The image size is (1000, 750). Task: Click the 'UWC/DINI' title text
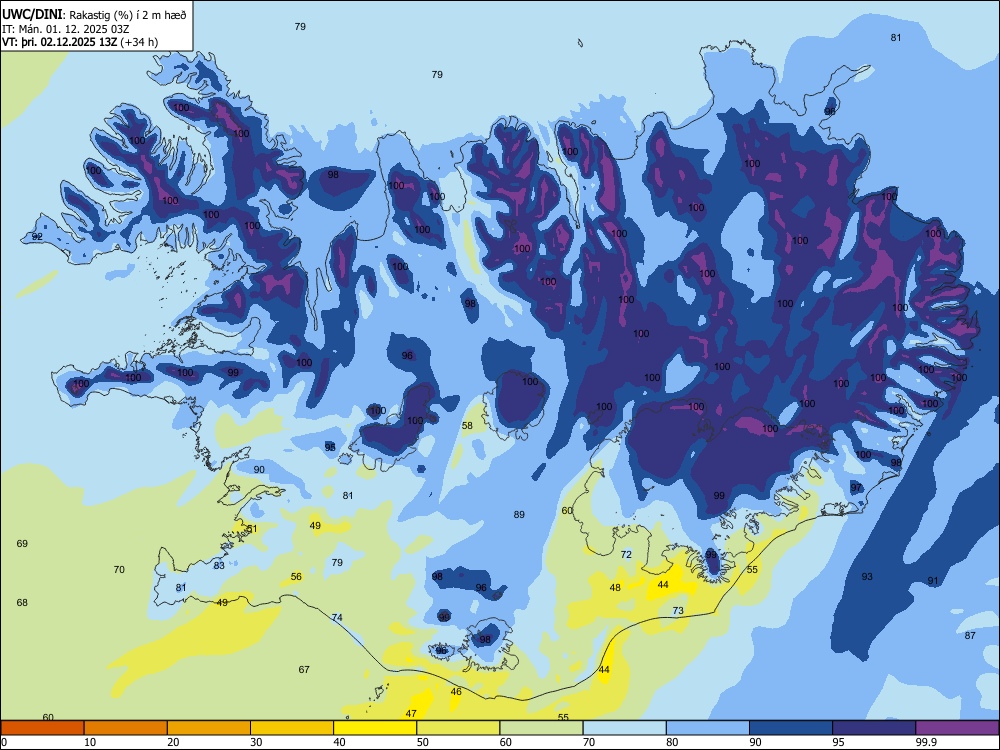[32, 14]
